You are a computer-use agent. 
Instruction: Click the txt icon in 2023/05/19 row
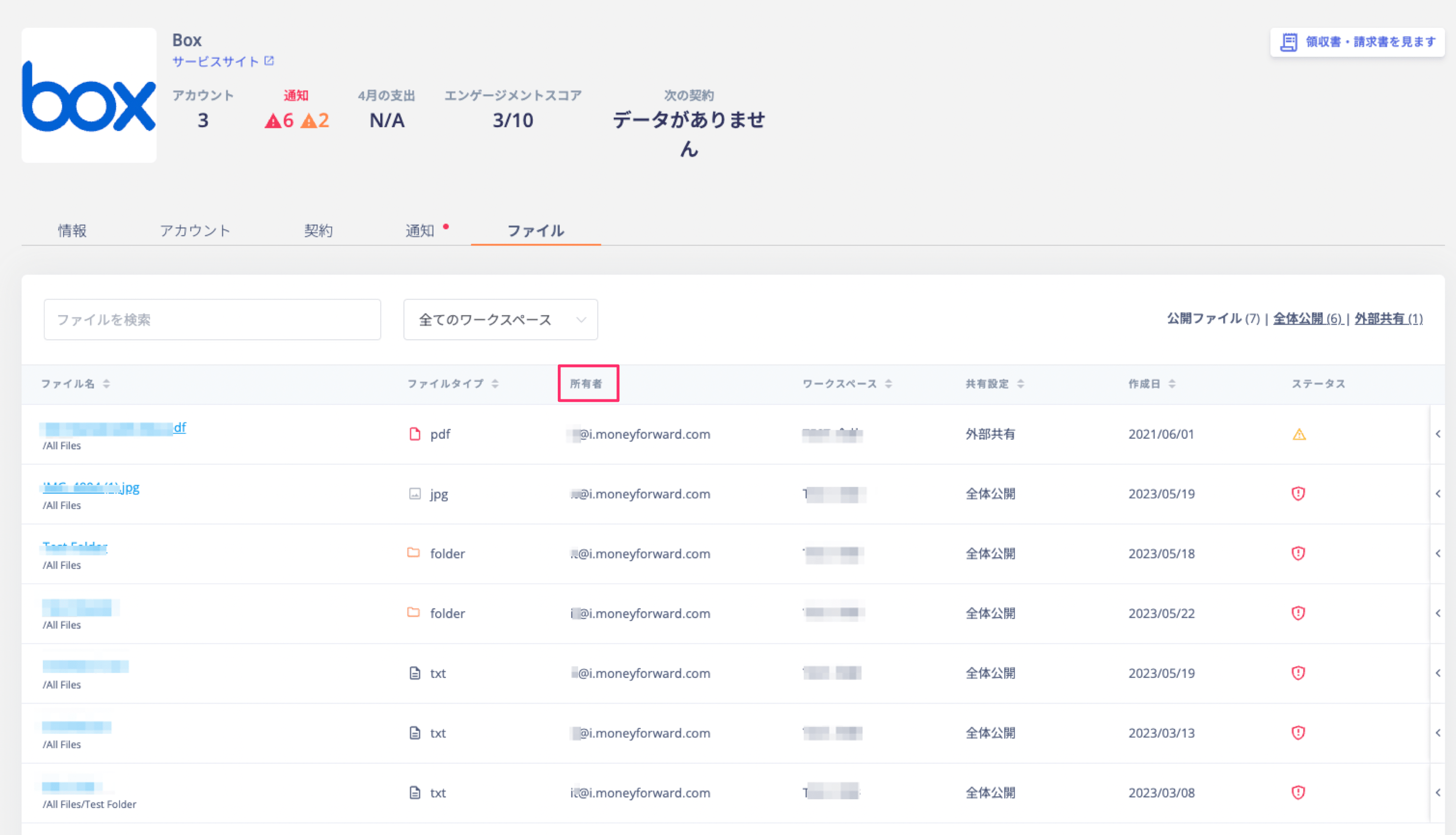[x=414, y=673]
